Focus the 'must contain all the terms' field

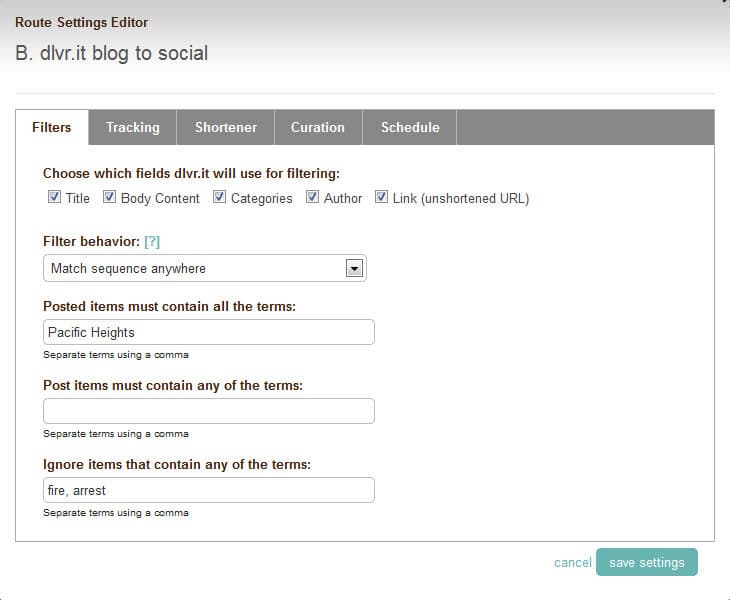209,332
